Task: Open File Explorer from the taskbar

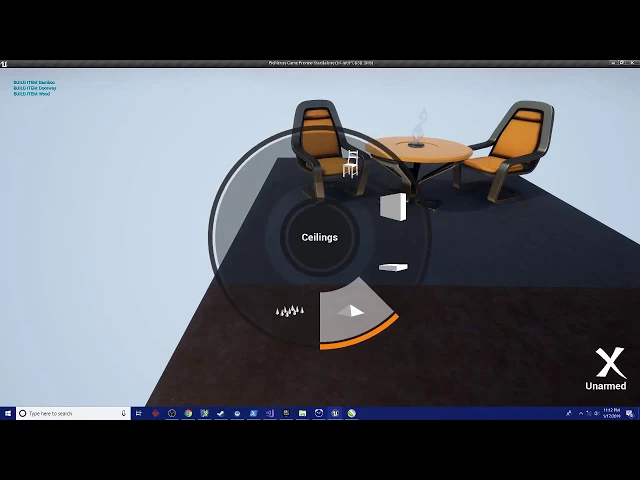Action: (302, 413)
